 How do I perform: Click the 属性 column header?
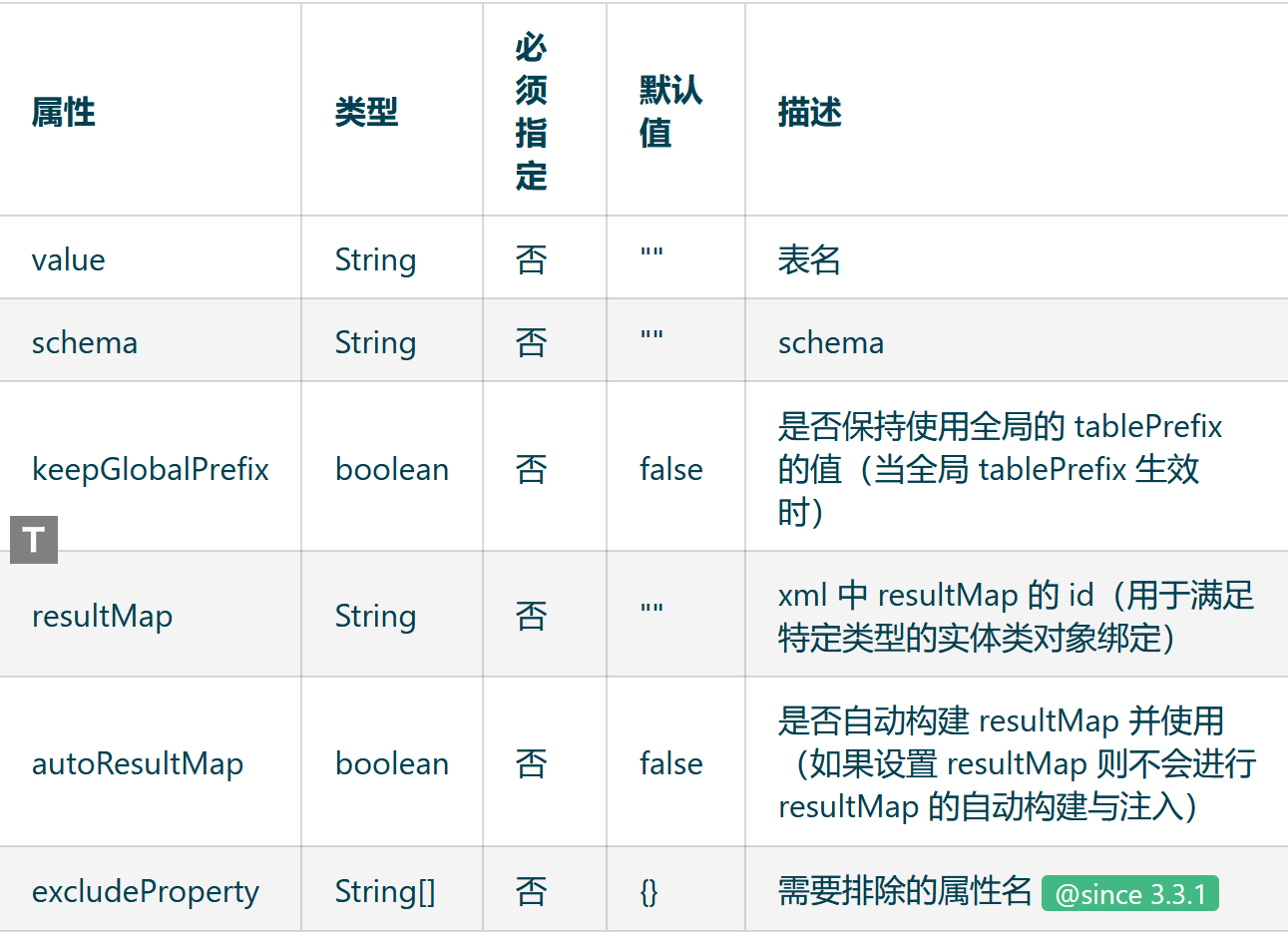click(x=64, y=112)
